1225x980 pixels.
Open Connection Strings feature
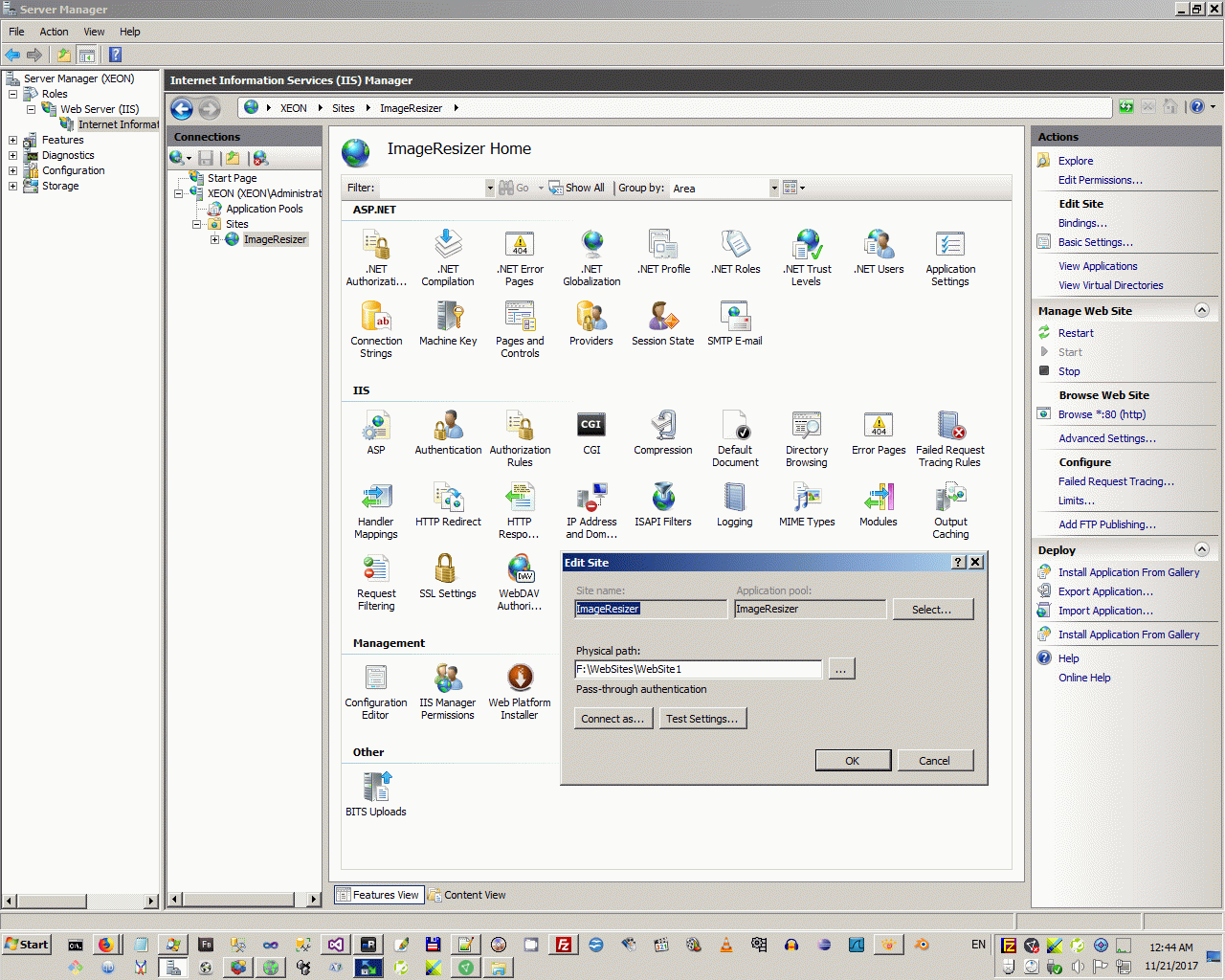pos(376,329)
